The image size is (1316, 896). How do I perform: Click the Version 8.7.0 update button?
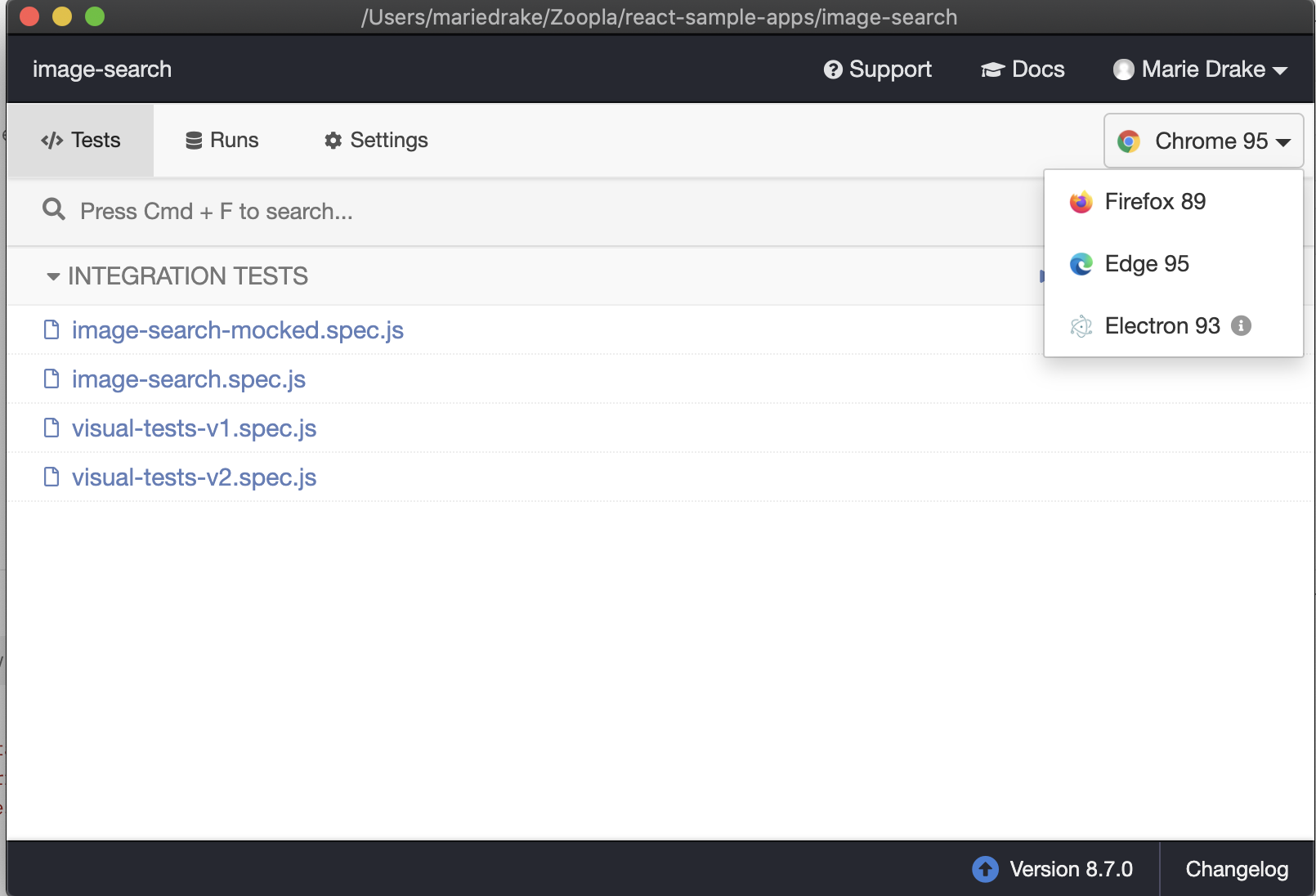click(x=1053, y=869)
